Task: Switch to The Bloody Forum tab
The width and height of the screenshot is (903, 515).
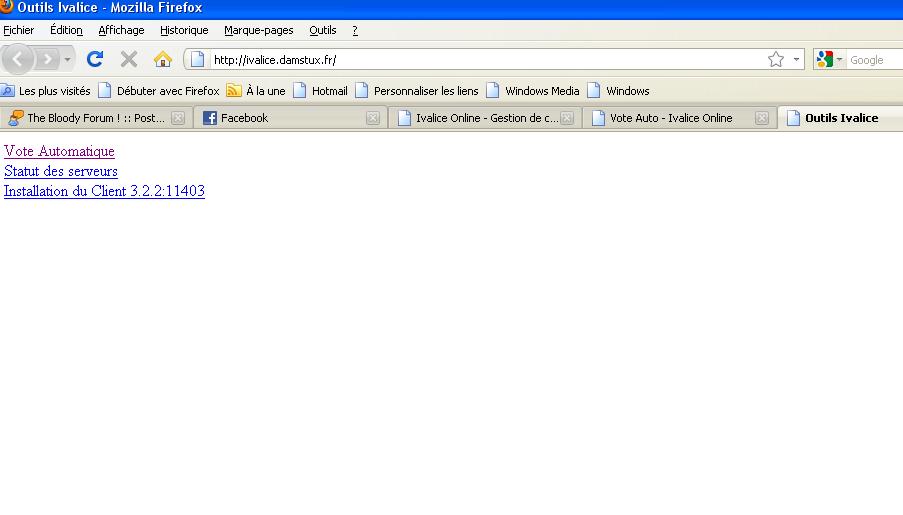Action: tap(96, 118)
